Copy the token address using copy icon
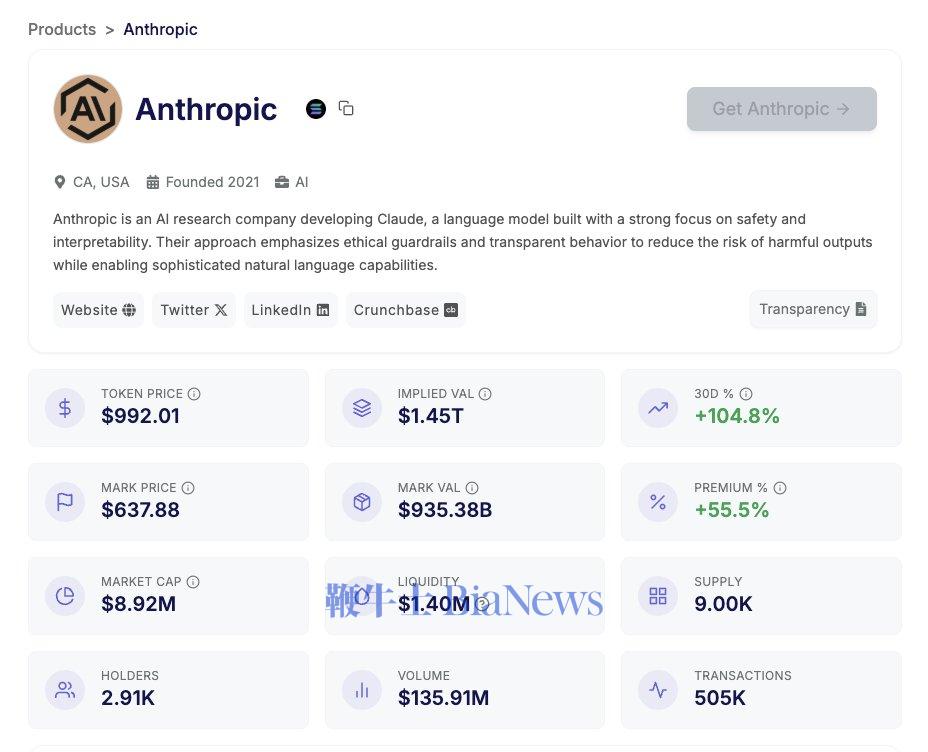 pyautogui.click(x=346, y=108)
